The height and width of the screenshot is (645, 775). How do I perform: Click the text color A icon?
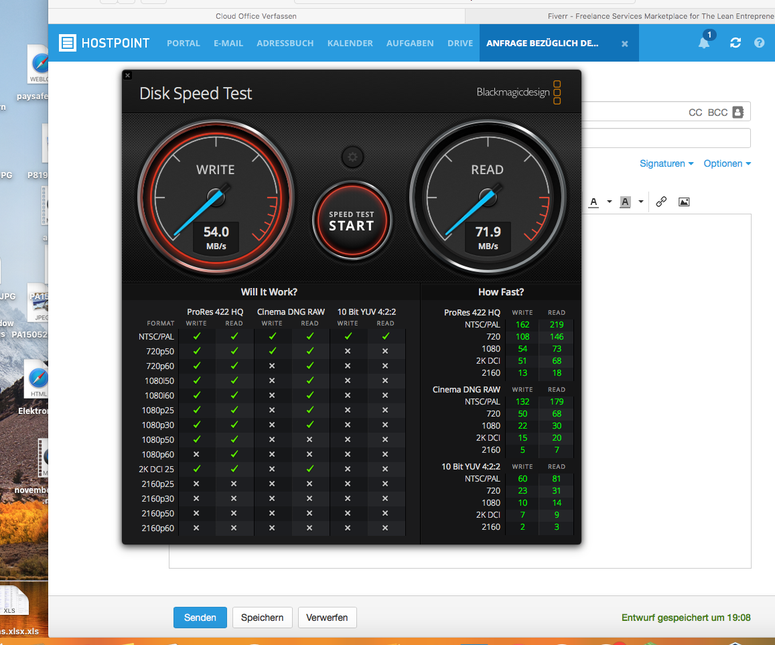tap(594, 202)
